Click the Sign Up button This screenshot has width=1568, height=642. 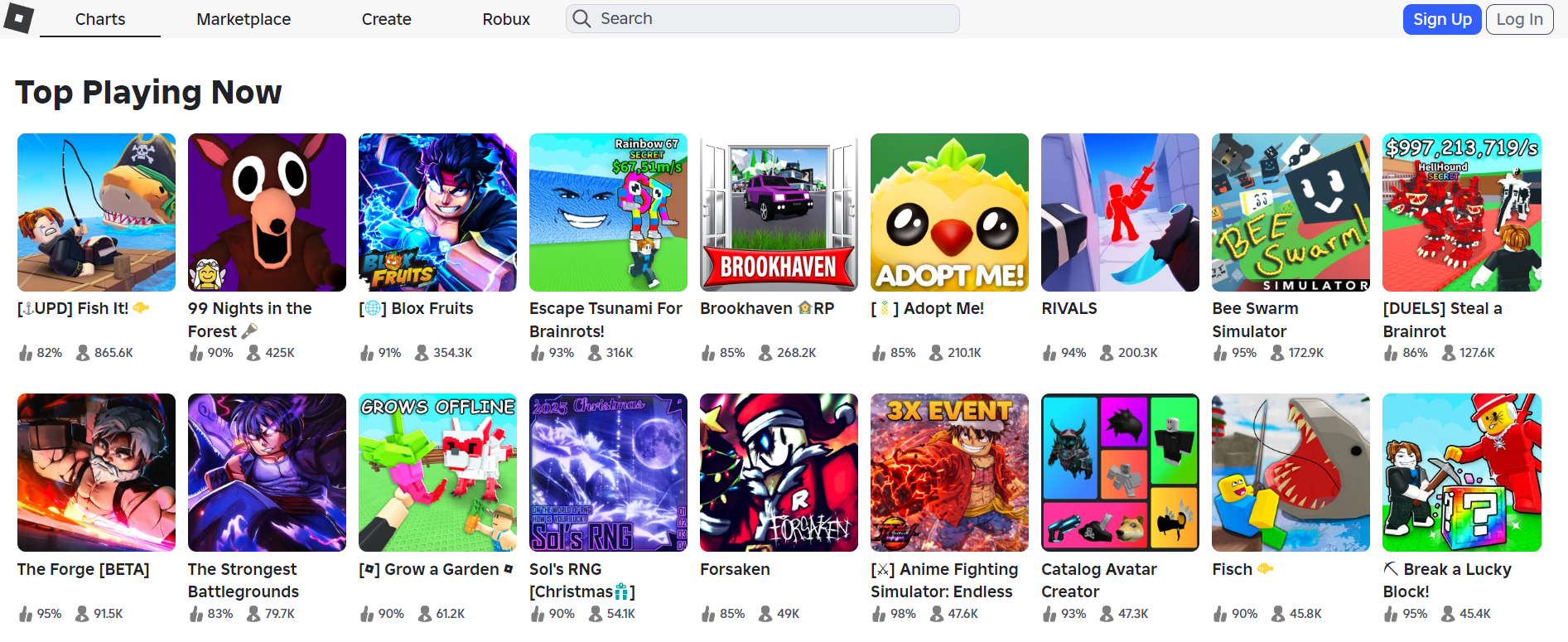1442,19
